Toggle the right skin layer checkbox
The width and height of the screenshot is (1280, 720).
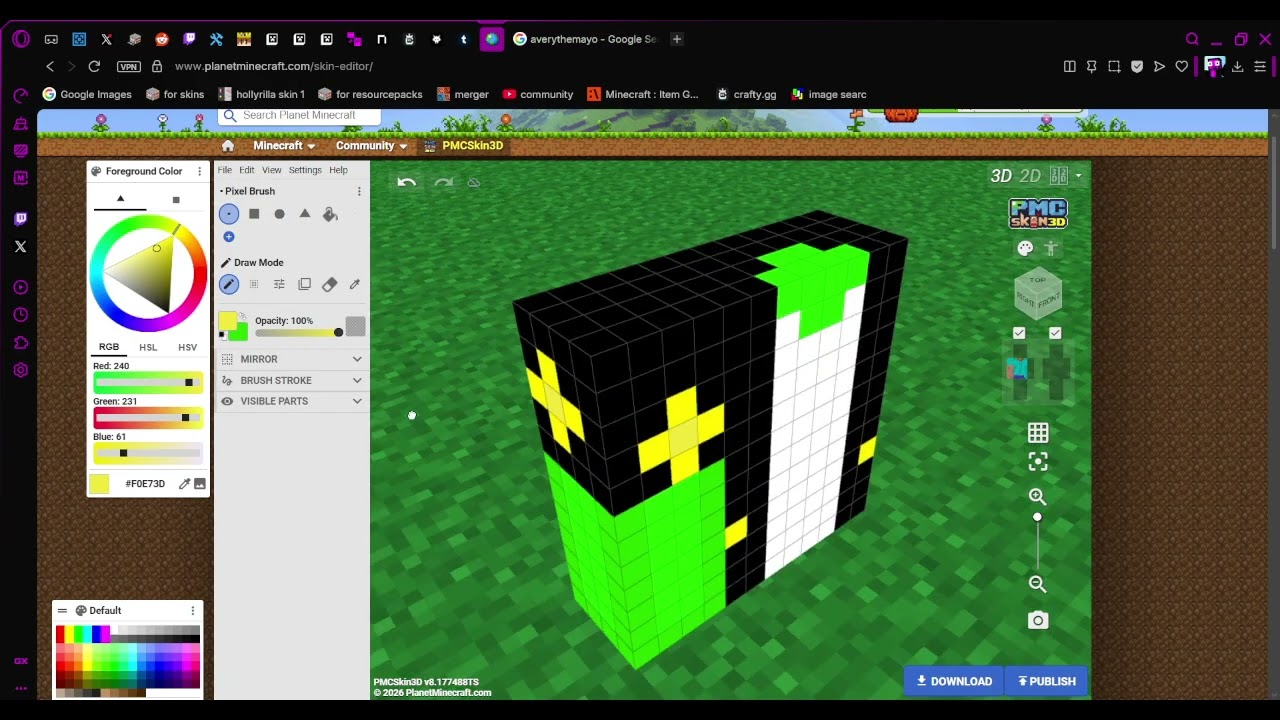point(1055,333)
